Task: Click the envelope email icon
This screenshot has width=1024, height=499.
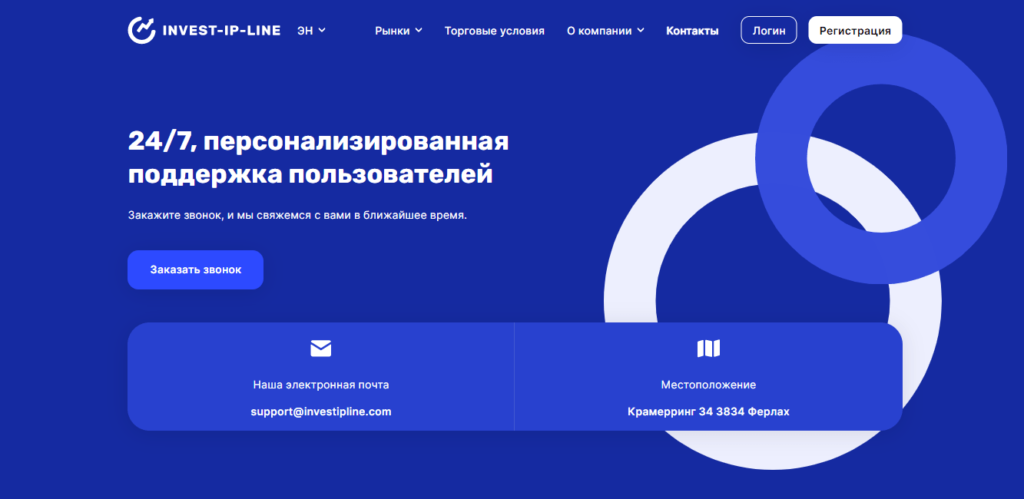Action: 321,349
